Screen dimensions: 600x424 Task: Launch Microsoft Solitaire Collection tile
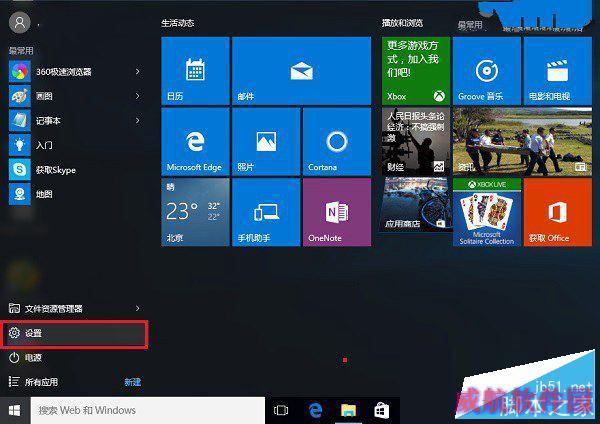pos(487,212)
